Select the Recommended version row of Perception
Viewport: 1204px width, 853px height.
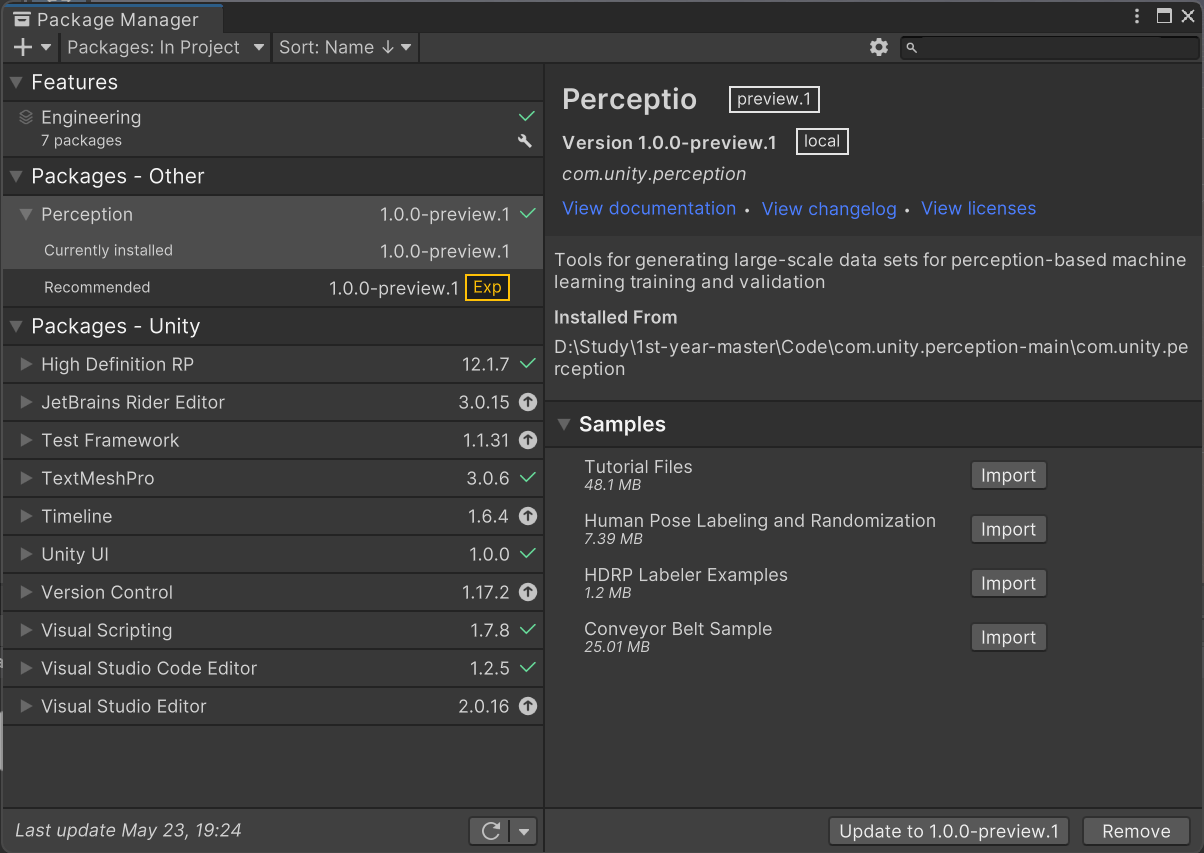[x=250, y=288]
